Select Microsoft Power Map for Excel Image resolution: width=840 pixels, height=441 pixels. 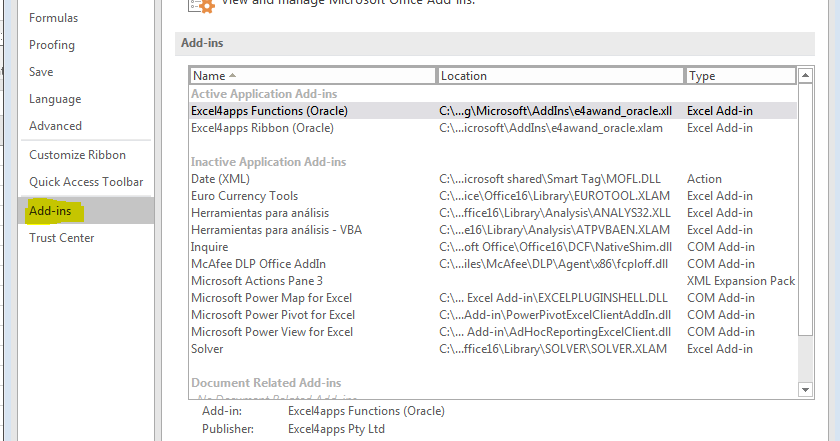(493, 298)
